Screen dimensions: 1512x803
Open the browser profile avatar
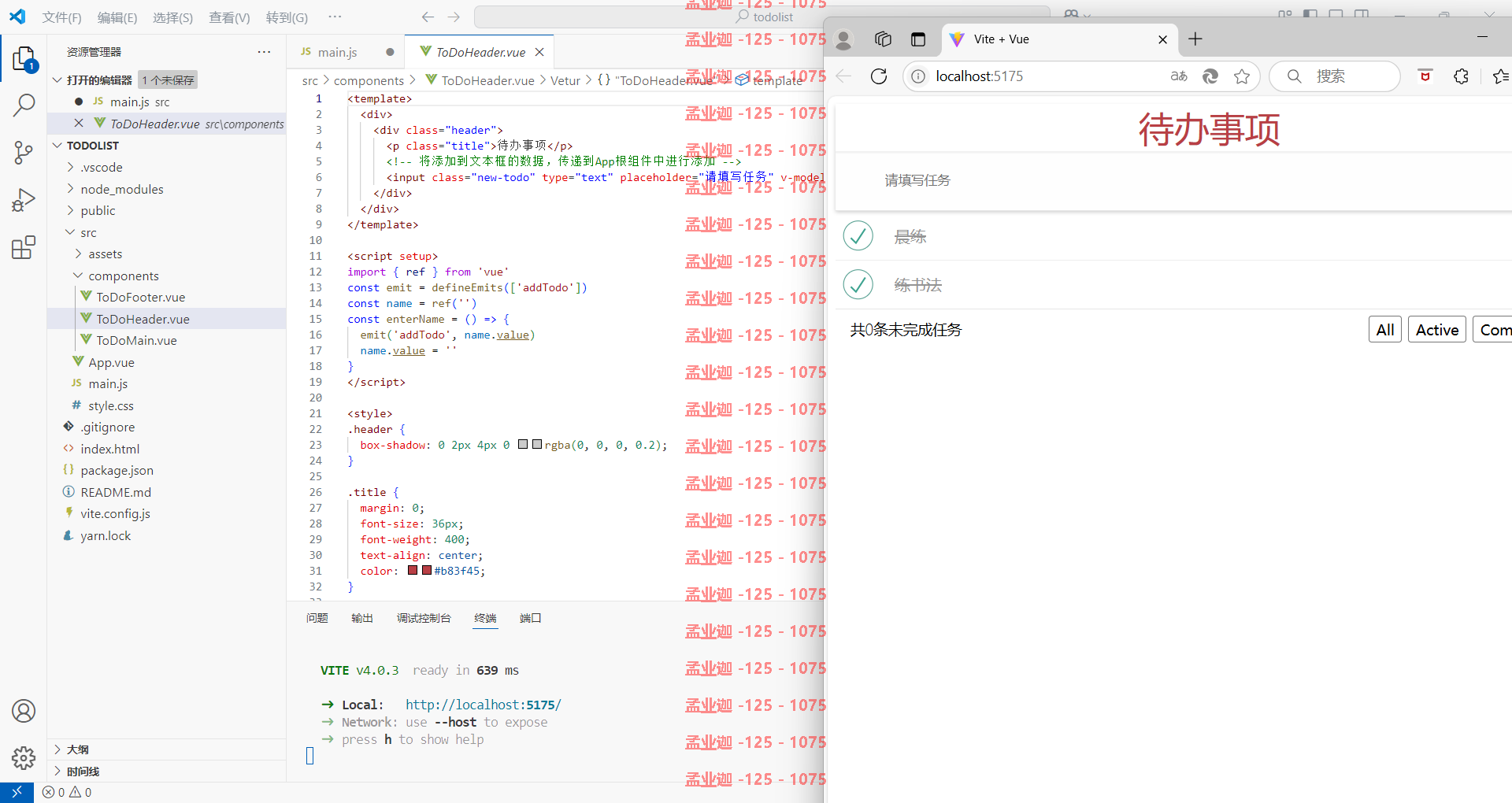coord(843,39)
